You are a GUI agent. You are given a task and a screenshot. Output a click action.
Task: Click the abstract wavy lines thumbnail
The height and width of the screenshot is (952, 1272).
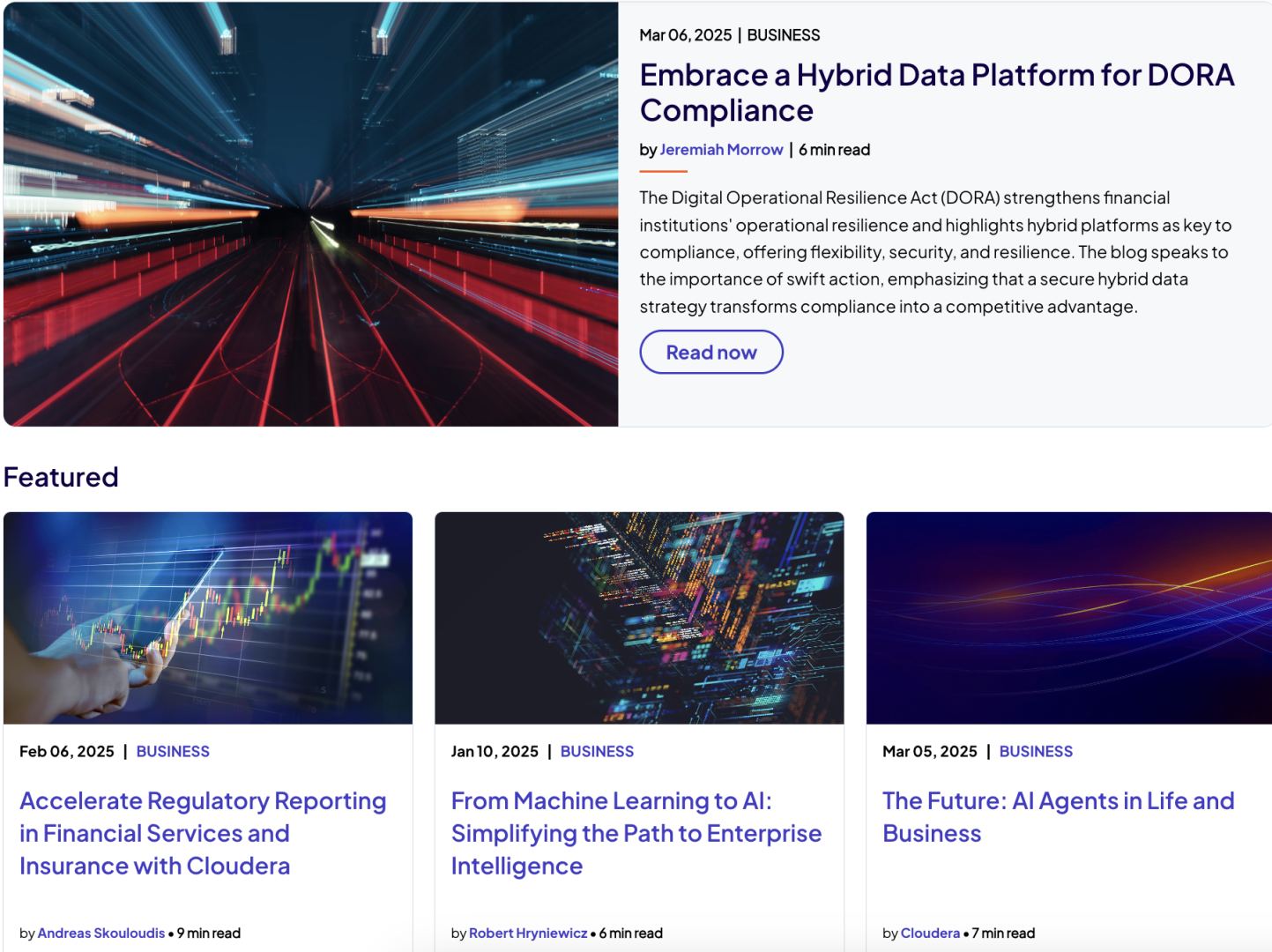pos(1068,618)
